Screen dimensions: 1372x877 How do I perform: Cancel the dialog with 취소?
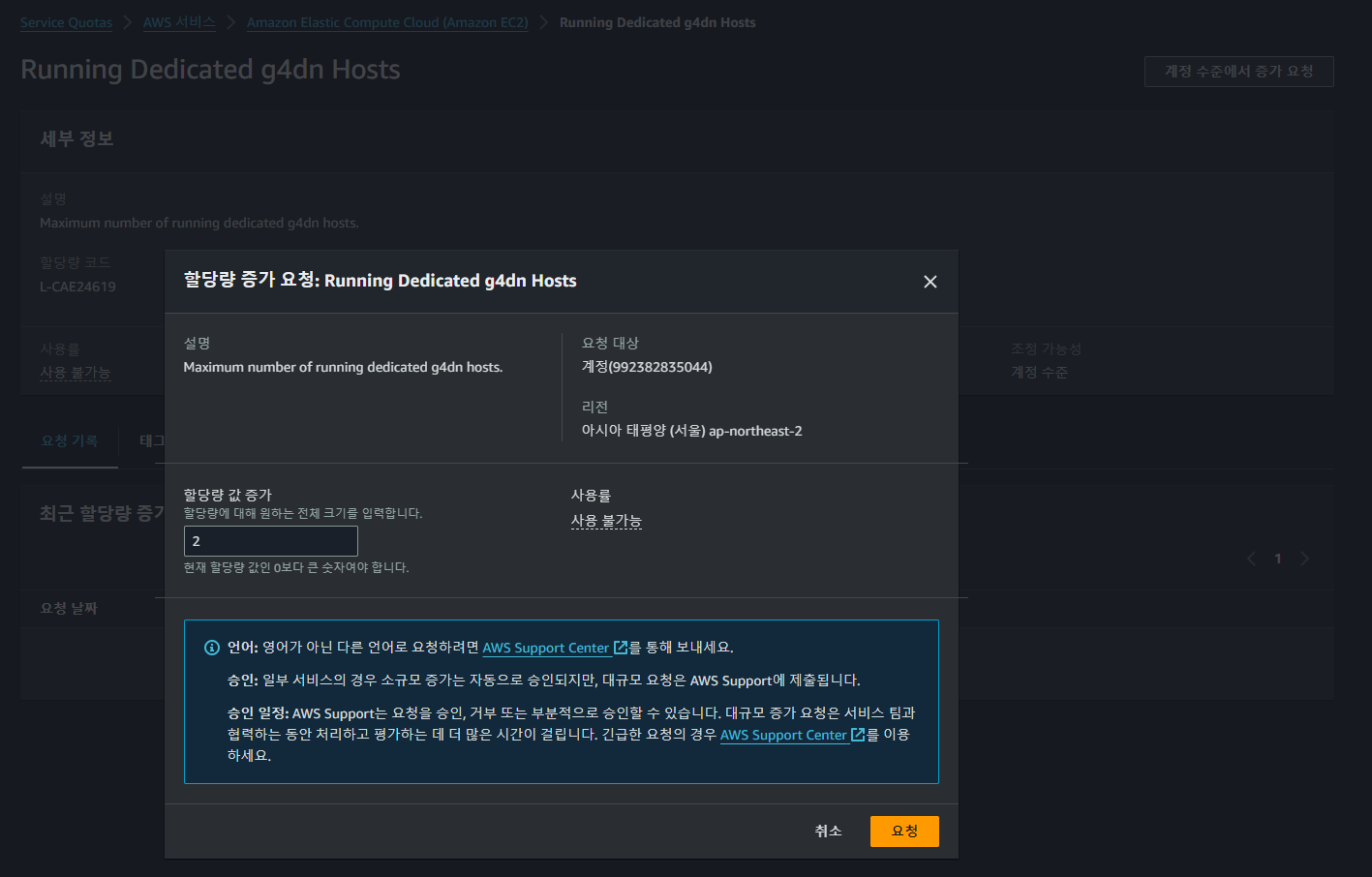coord(828,832)
